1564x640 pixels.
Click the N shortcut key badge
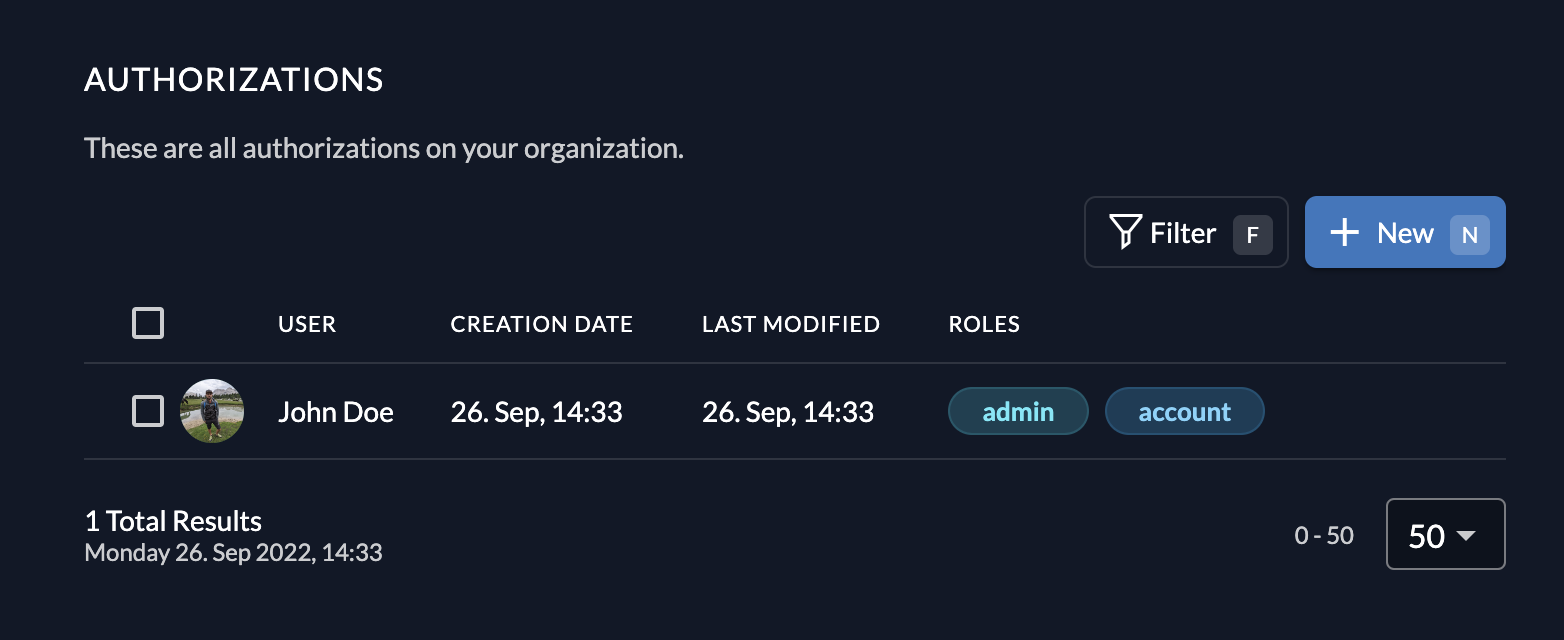click(x=1469, y=235)
